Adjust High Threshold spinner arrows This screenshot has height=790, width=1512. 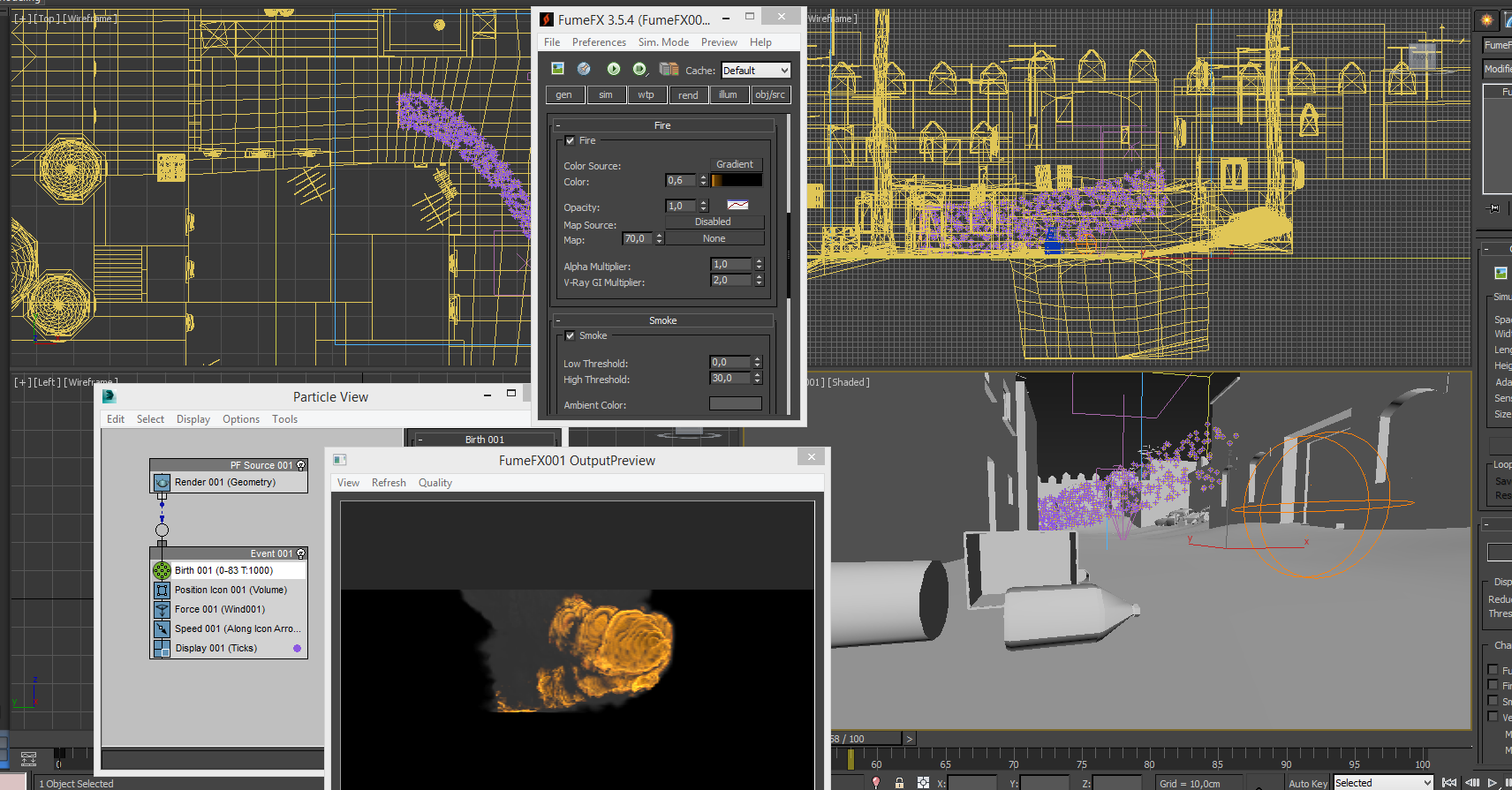[757, 378]
